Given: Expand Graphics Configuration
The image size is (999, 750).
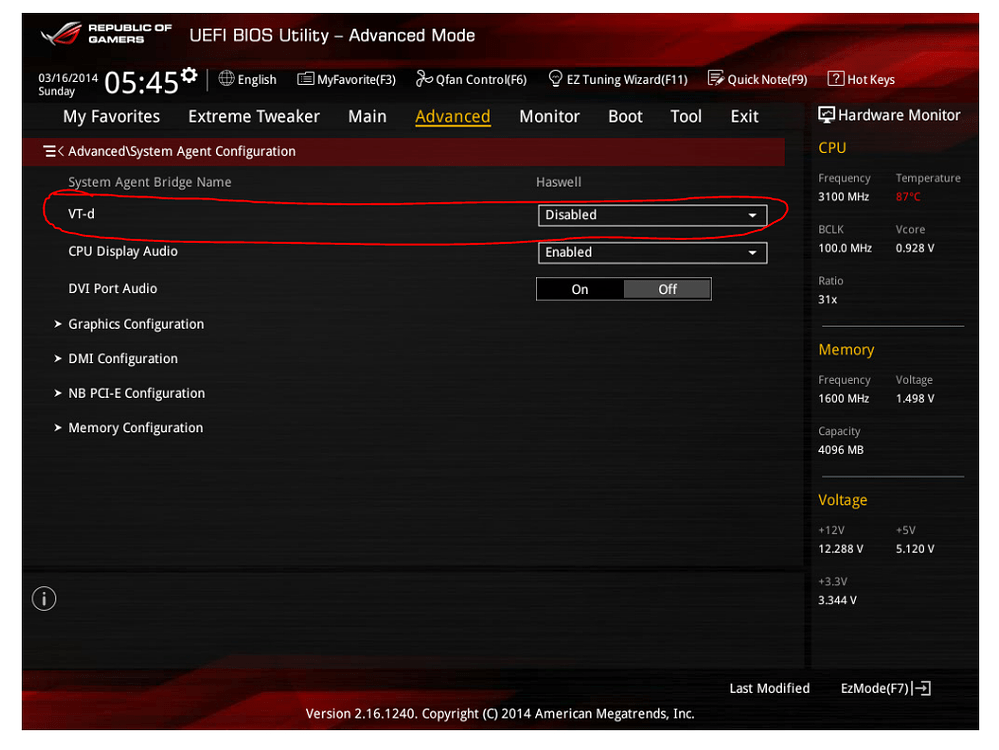Looking at the screenshot, I should pyautogui.click(x=135, y=323).
